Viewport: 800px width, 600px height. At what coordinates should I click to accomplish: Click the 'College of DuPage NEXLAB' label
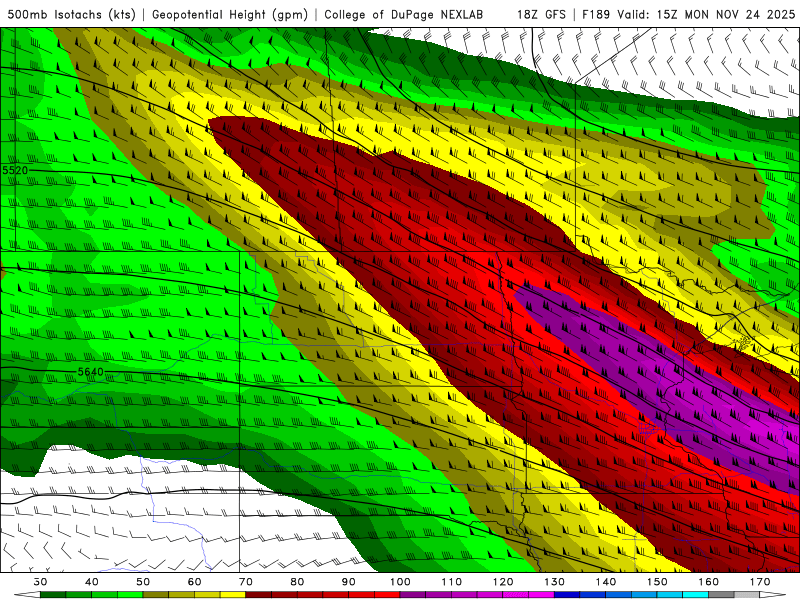[x=404, y=14]
